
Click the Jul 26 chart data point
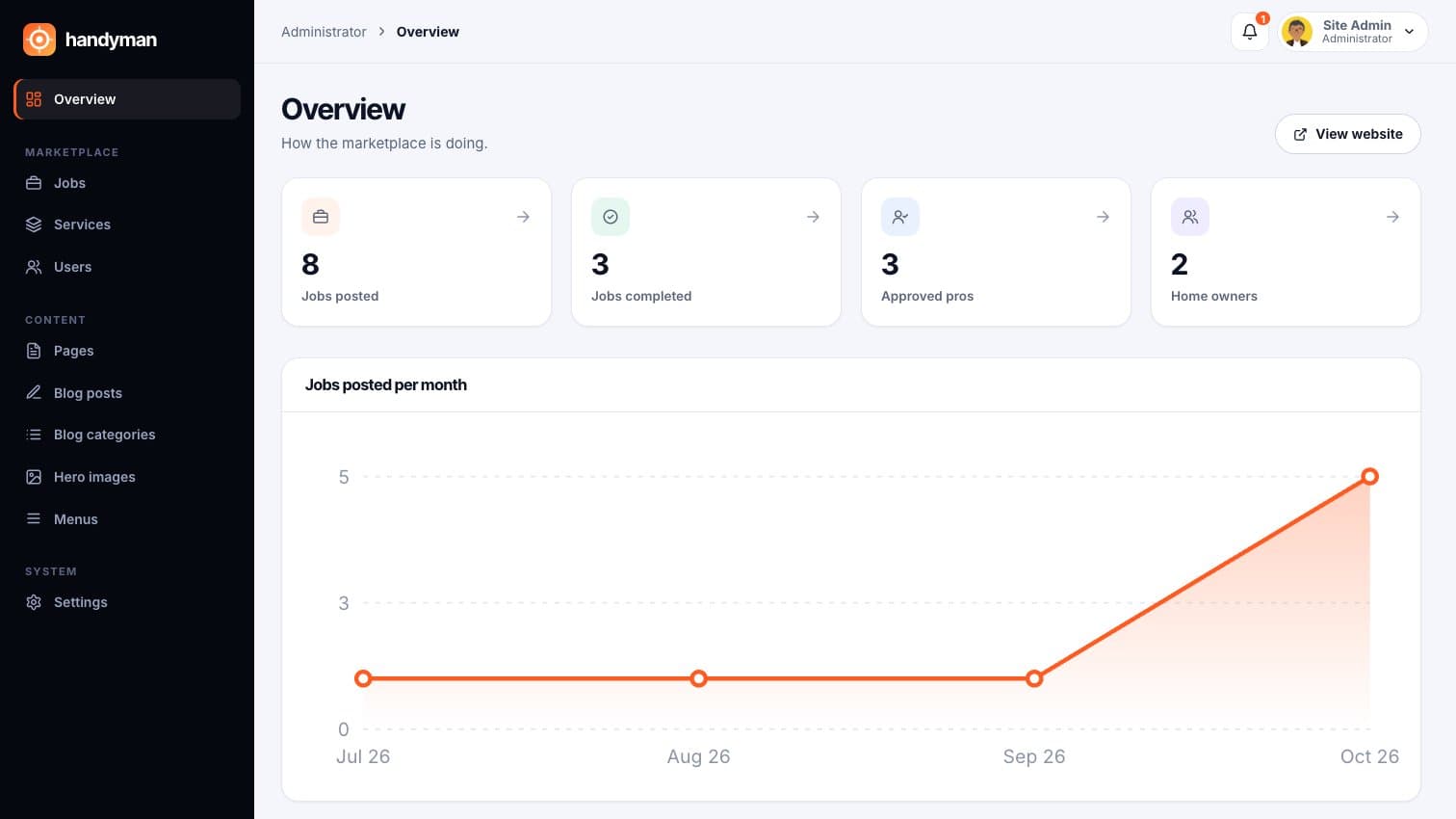coord(363,678)
